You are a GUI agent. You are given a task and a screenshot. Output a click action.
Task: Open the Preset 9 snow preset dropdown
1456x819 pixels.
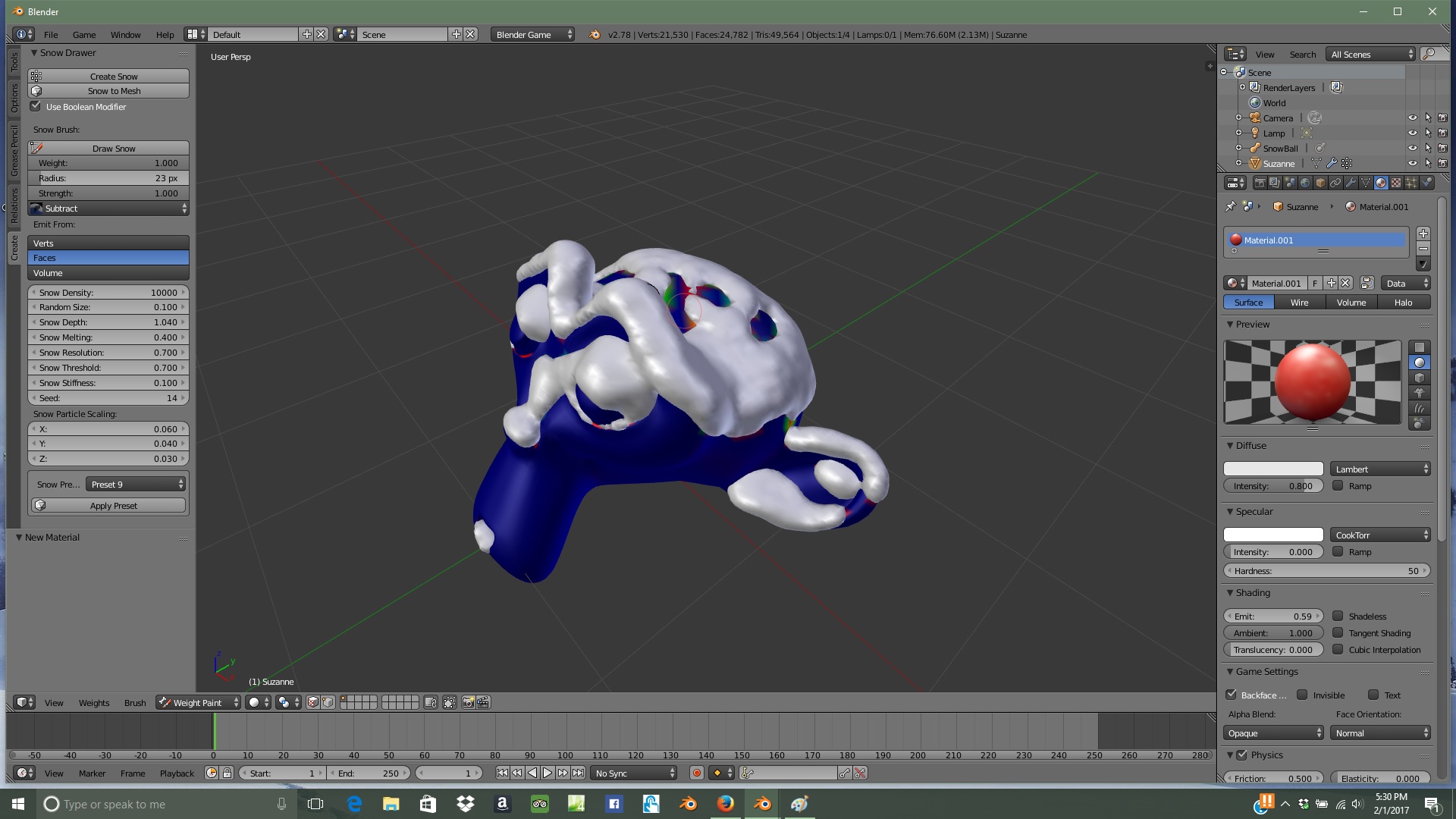click(136, 484)
